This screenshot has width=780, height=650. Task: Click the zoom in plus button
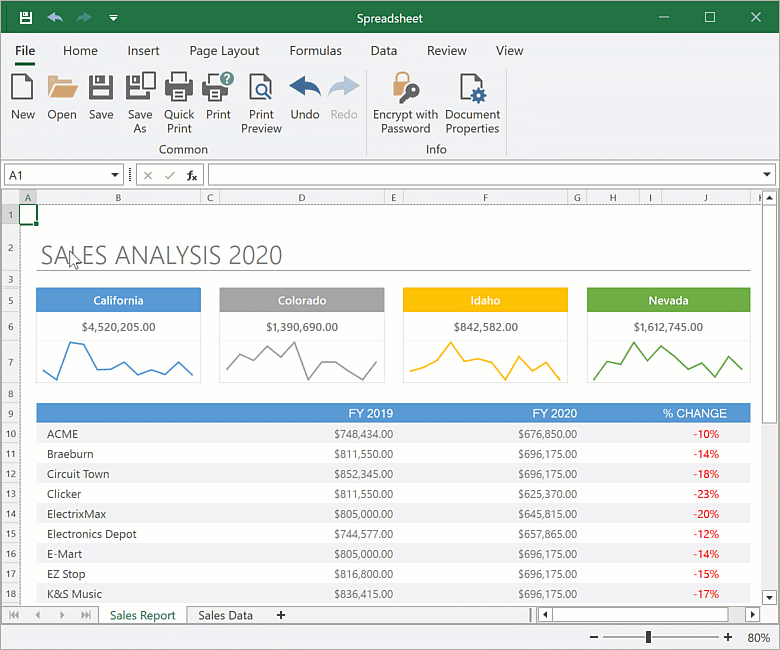[x=727, y=637]
